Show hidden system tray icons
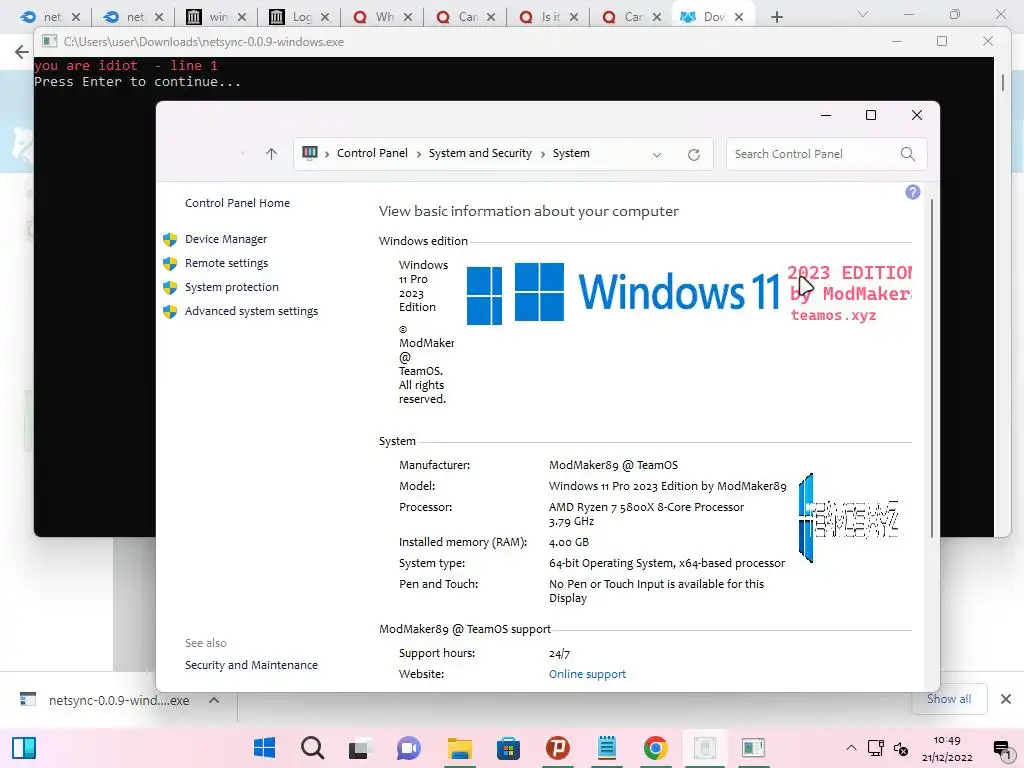The width and height of the screenshot is (1024, 768). (851, 748)
